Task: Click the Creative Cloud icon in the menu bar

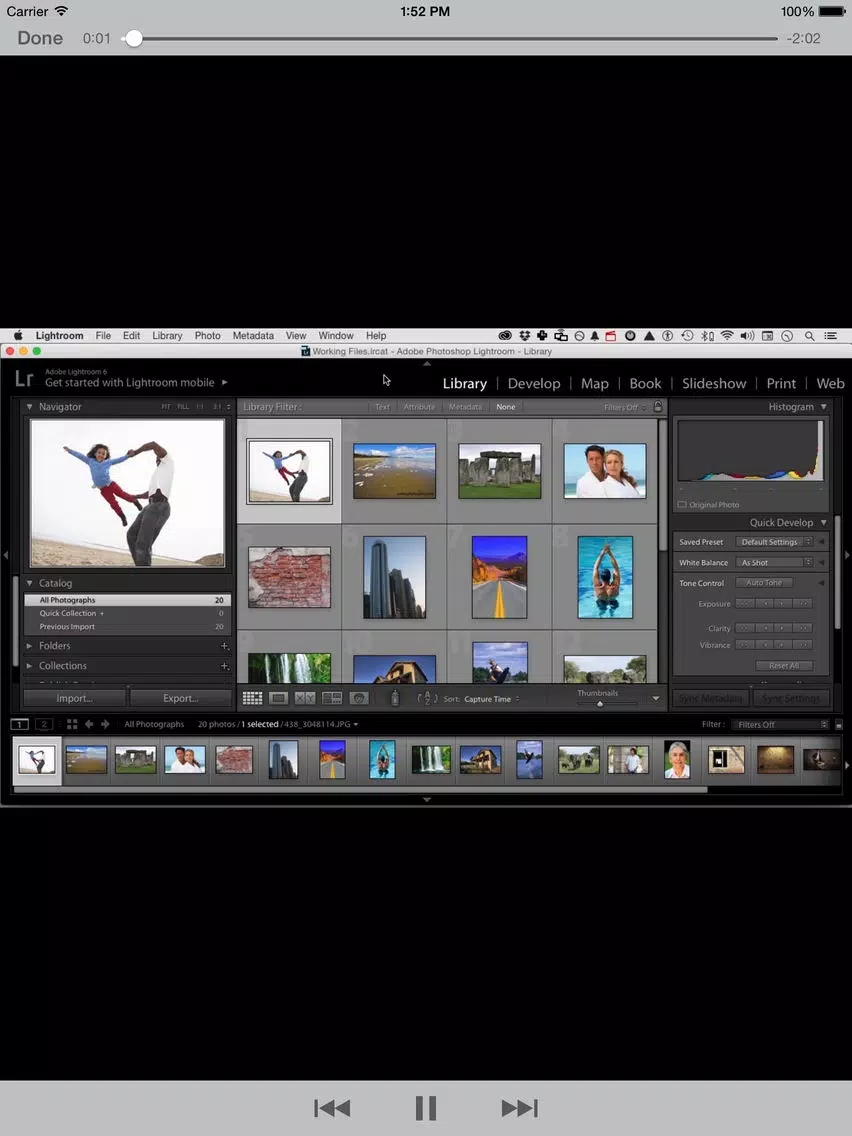Action: (505, 335)
